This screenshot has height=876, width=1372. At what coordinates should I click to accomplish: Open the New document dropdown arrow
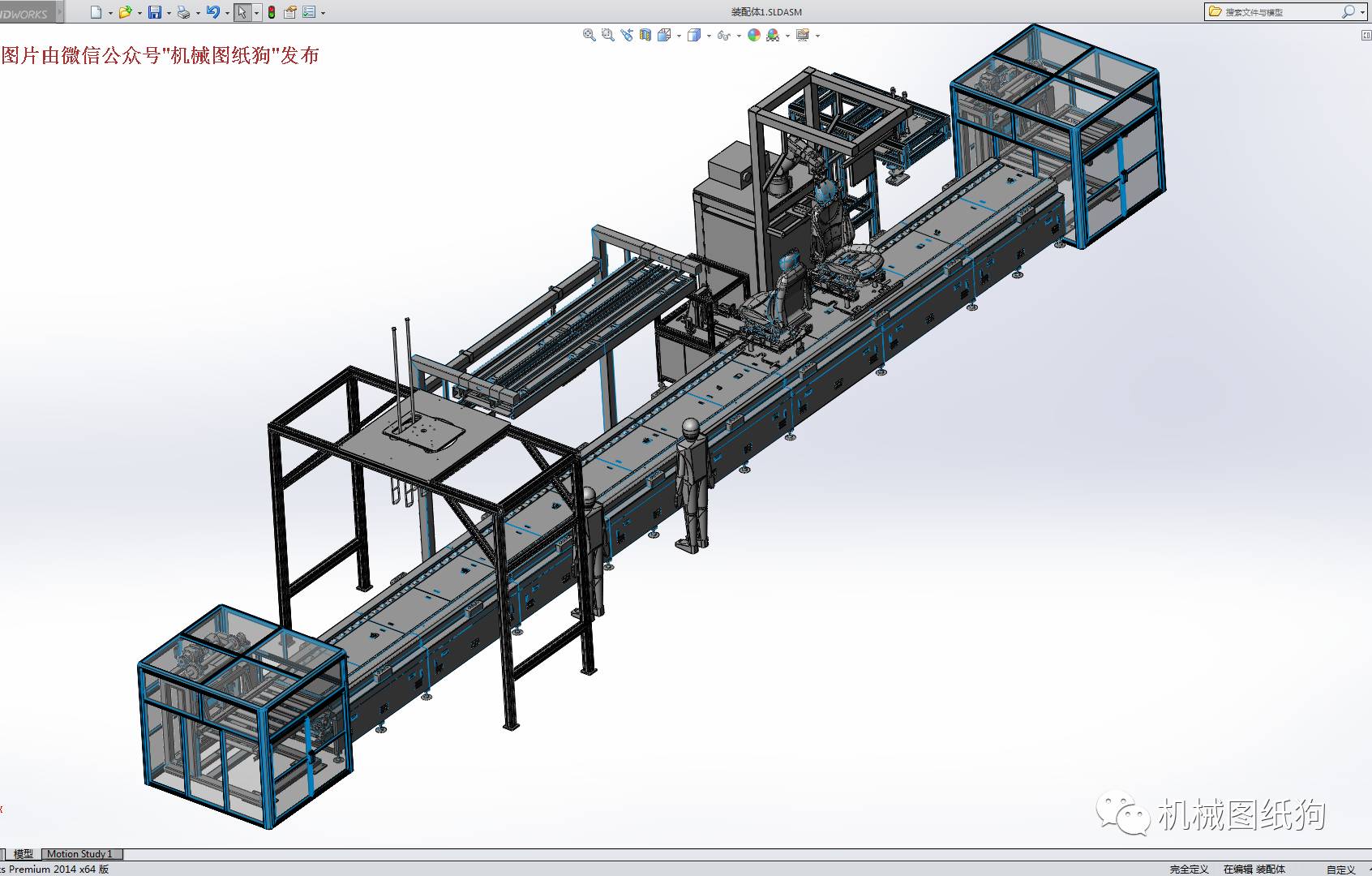pyautogui.click(x=110, y=13)
